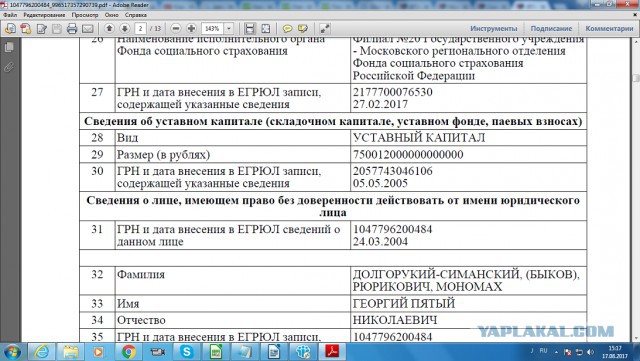Click the page number field showing 2

click(140, 29)
